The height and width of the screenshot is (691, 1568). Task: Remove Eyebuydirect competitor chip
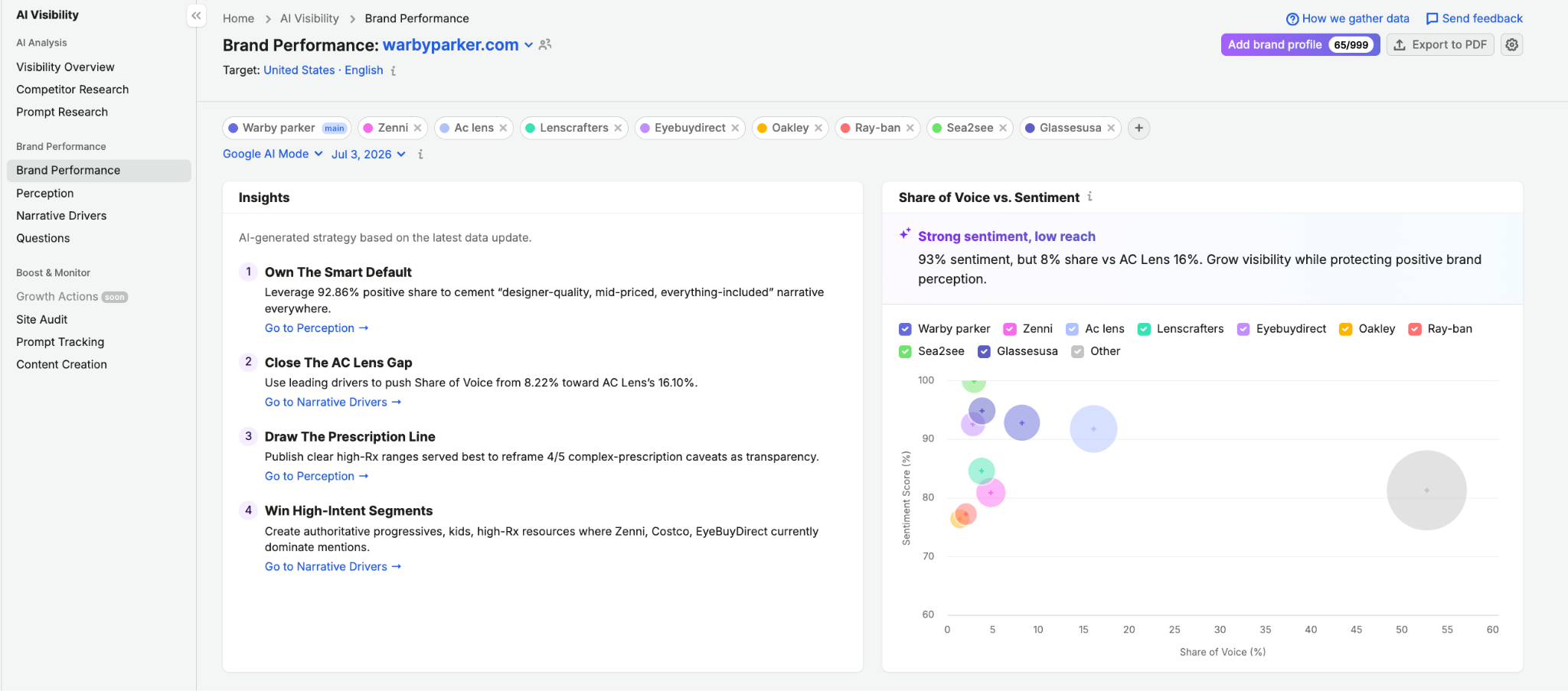coord(735,128)
